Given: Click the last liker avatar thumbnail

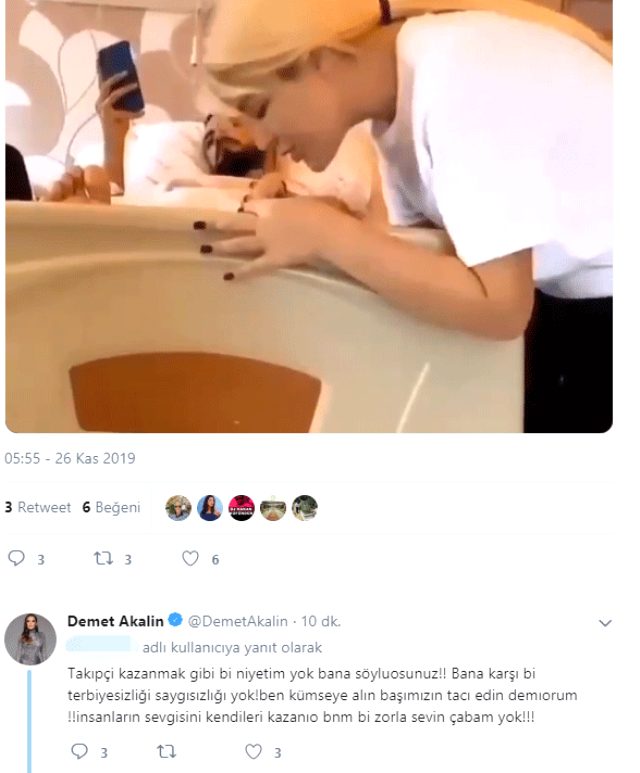Looking at the screenshot, I should point(304,507).
